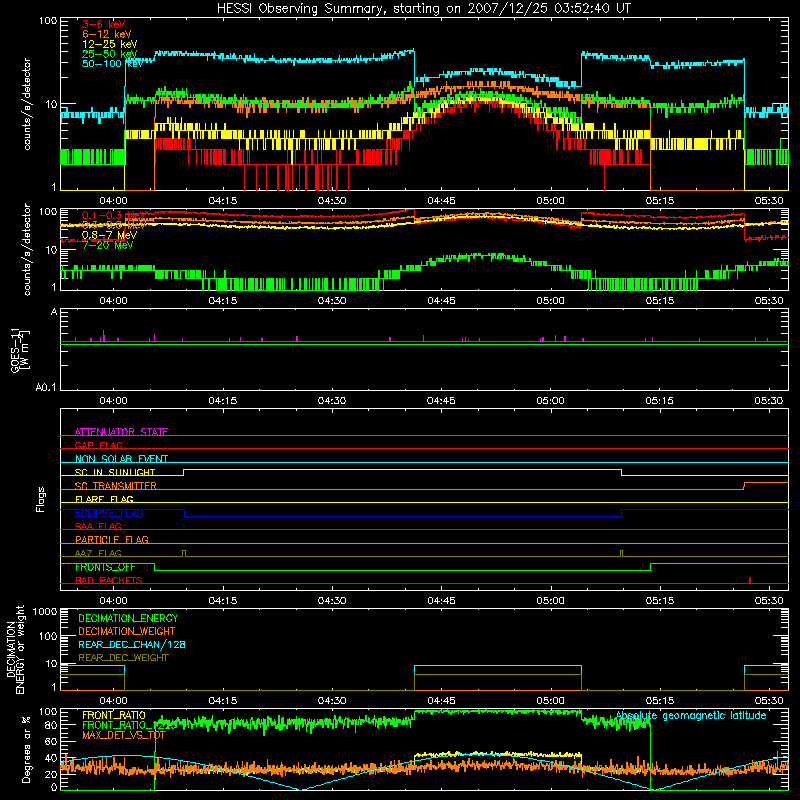This screenshot has height=800, width=800.
Task: Click the 04:00 tick under the GOES panel
Action: (x=113, y=401)
